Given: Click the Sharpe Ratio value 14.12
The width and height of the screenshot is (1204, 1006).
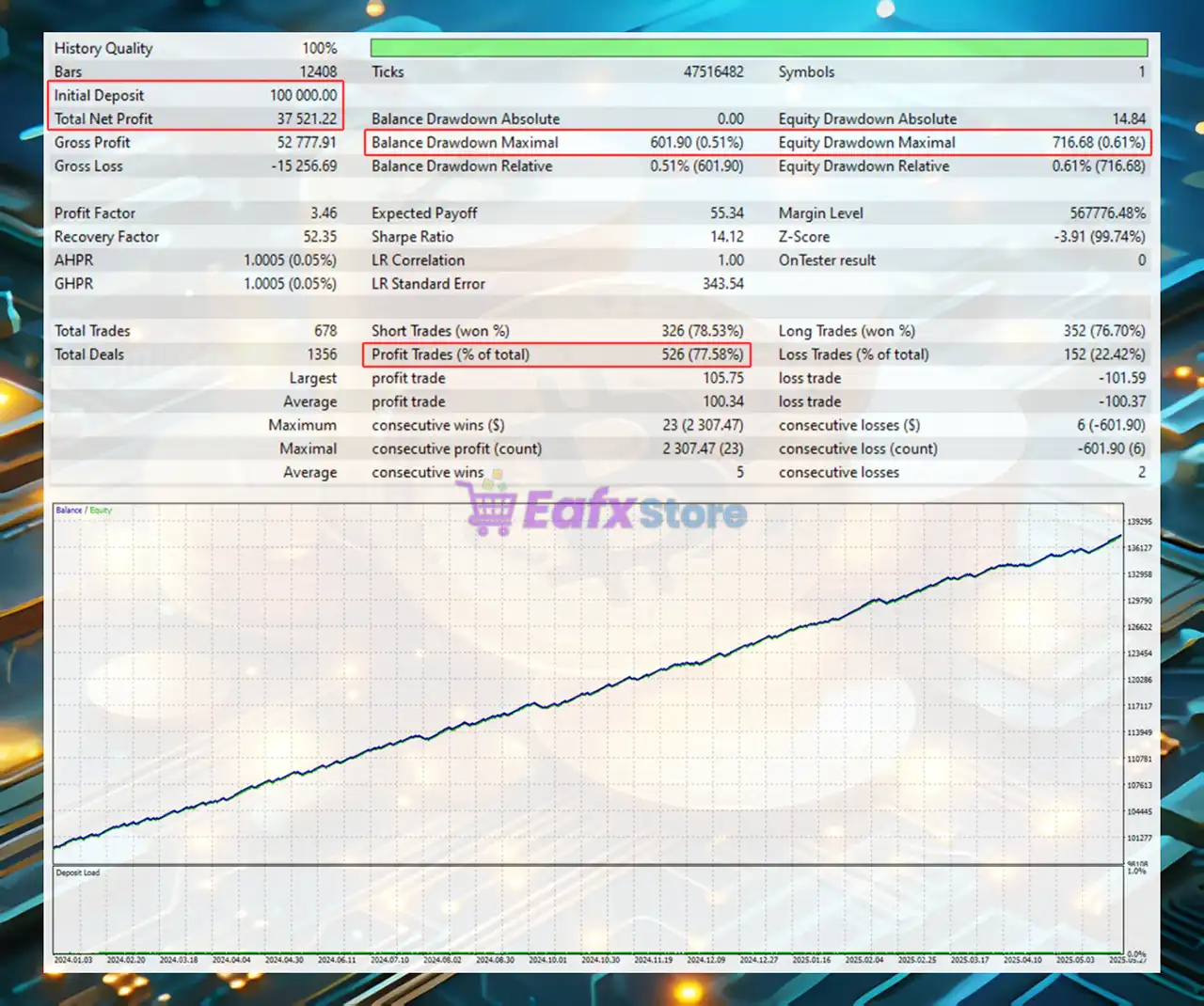Looking at the screenshot, I should pos(726,237).
